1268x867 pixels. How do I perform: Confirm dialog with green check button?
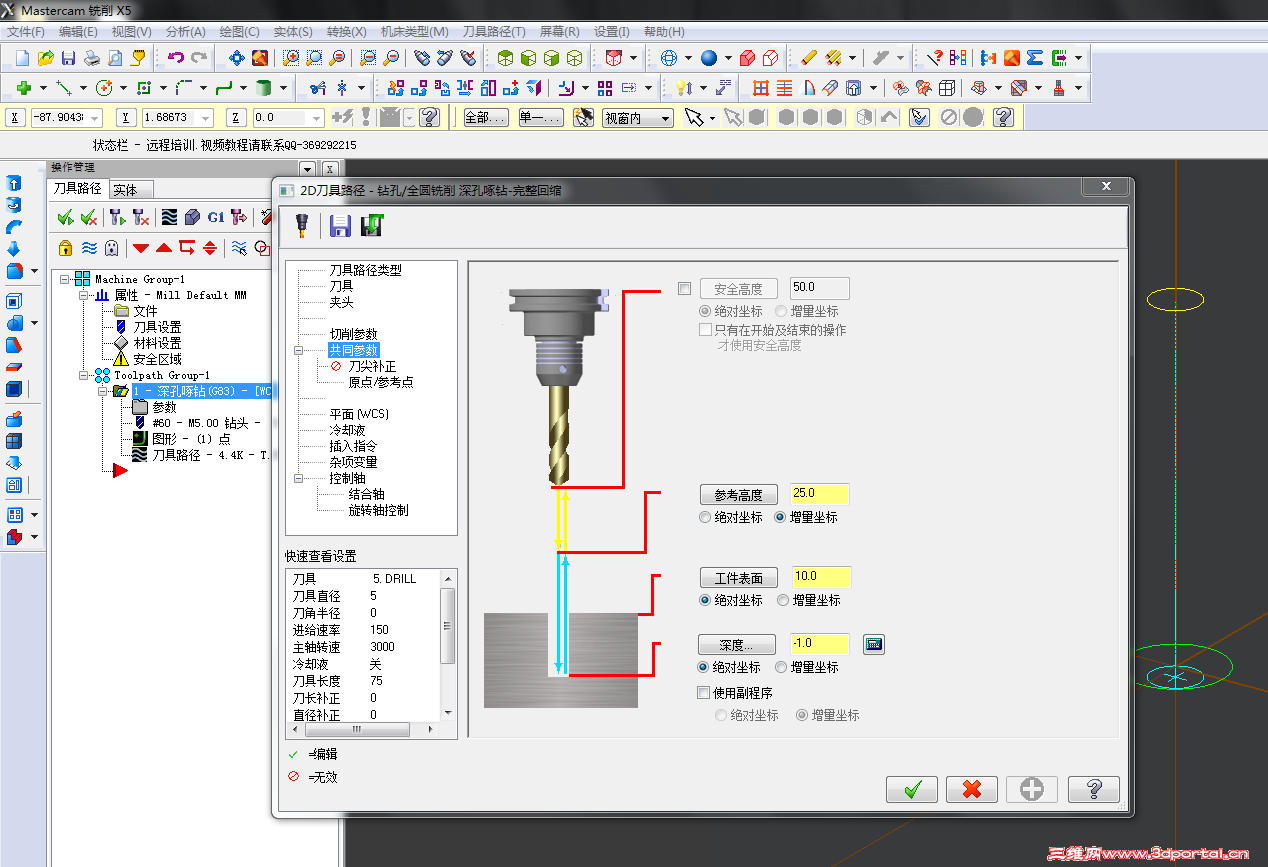(912, 789)
